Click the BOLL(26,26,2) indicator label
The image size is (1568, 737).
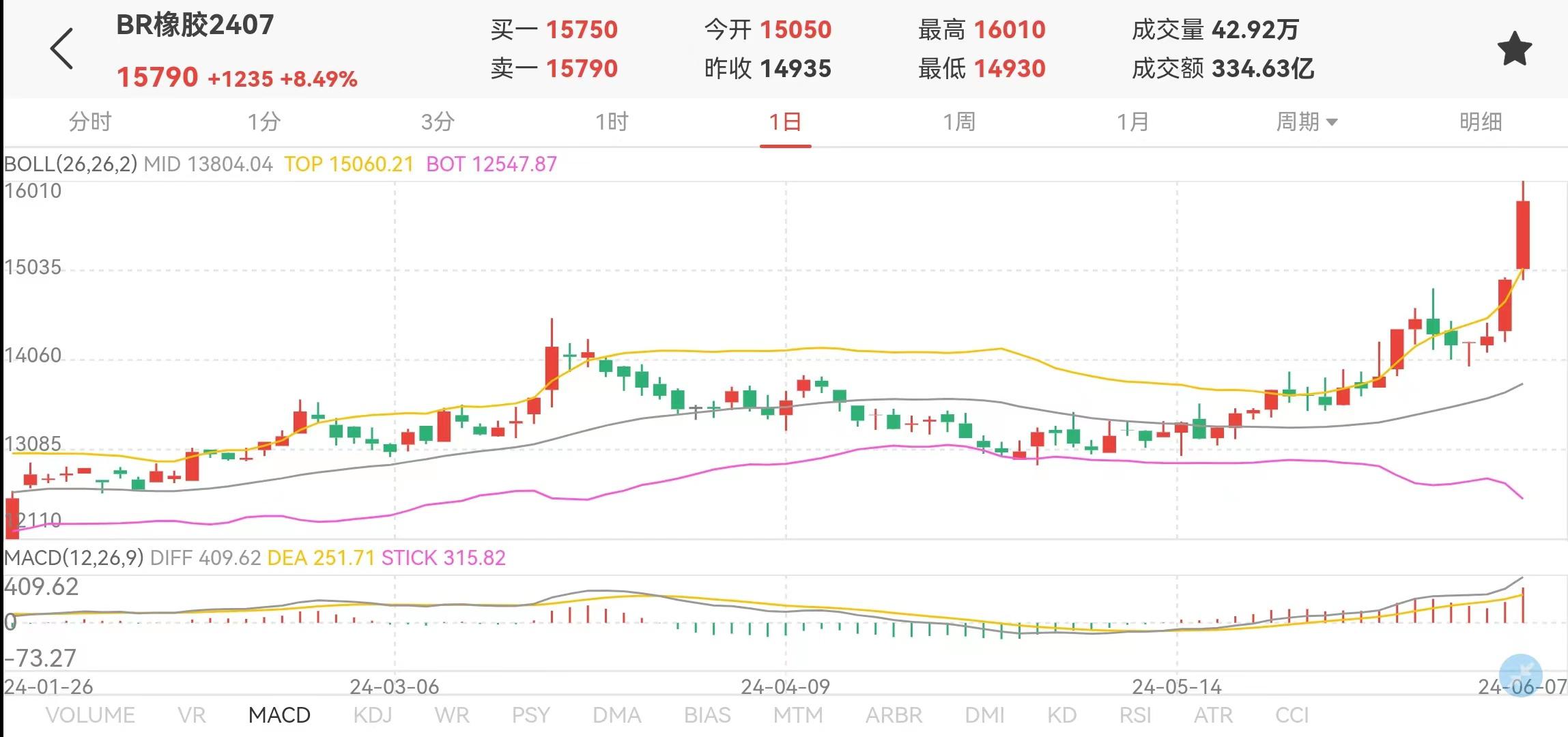71,164
